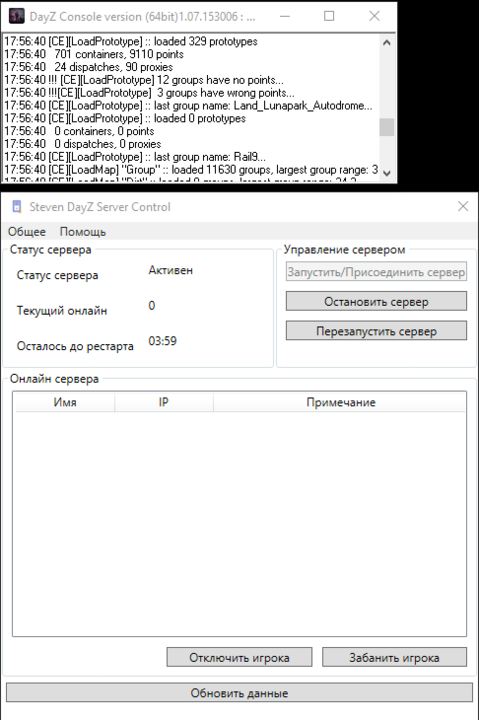Click the log line '3 groups have wrong points'

[x=149, y=93]
